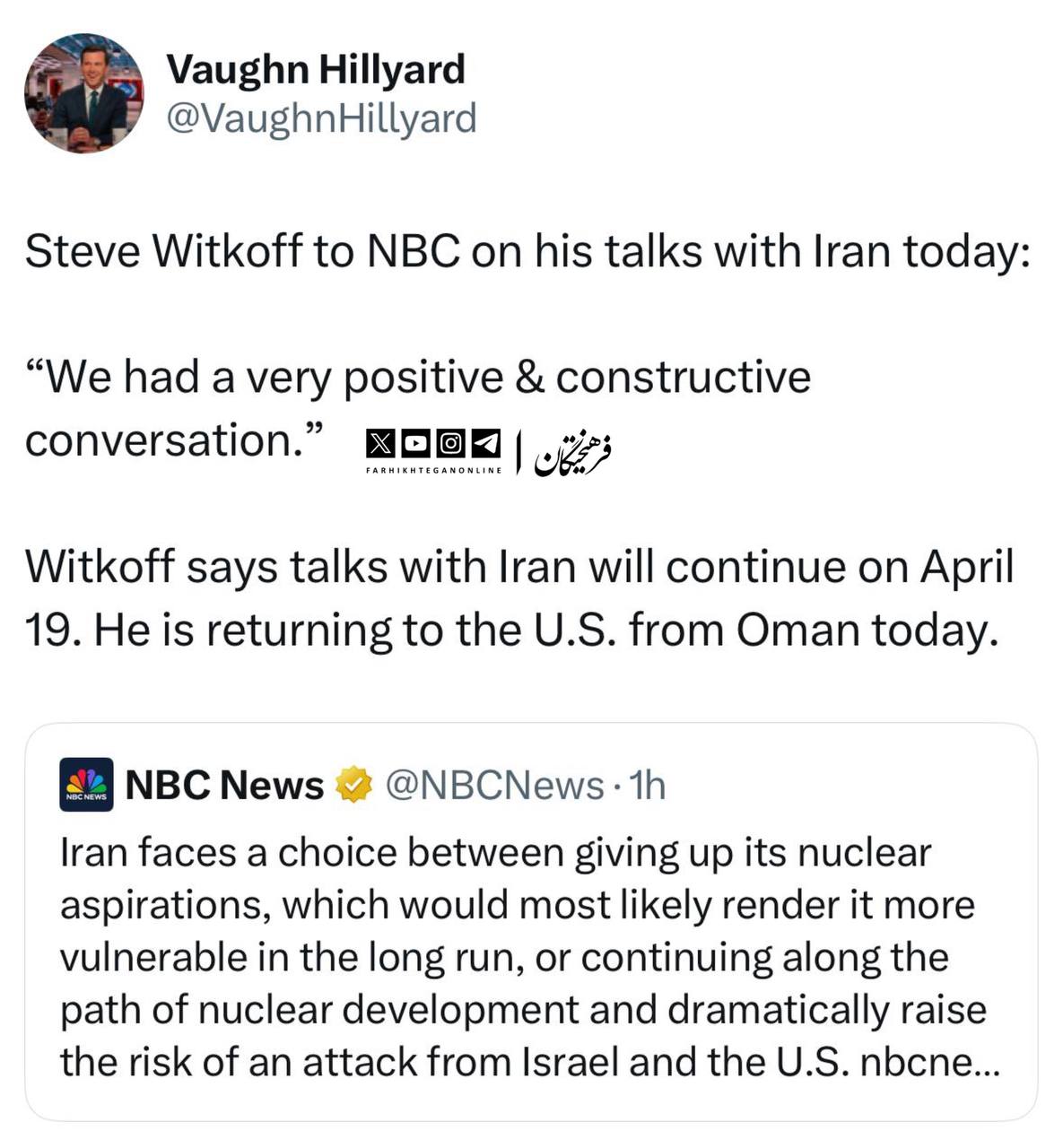Screen dimensions: 1063x1148
Task: Click the @NBCNews handle
Action: [493, 785]
